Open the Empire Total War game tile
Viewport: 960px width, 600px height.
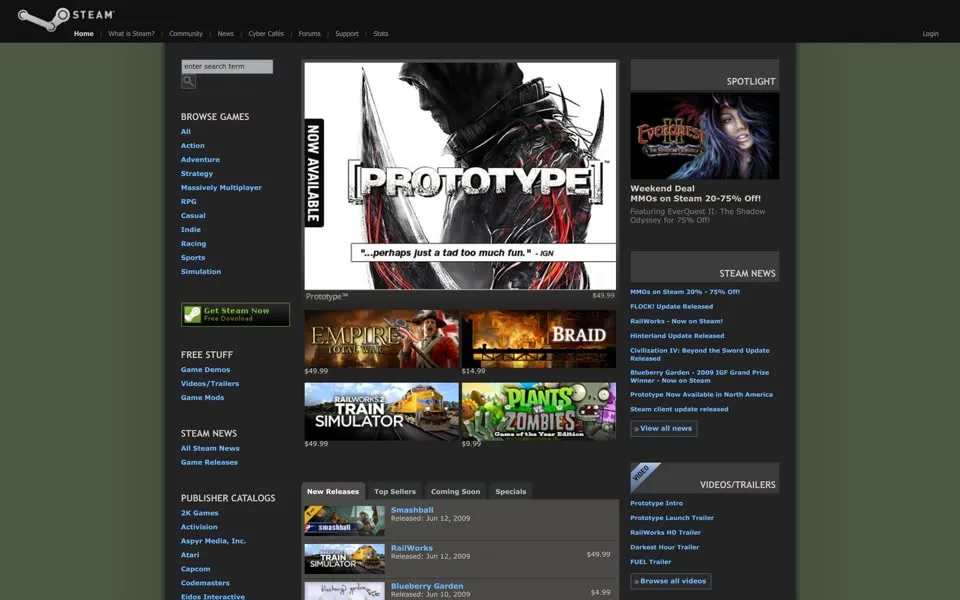381,339
